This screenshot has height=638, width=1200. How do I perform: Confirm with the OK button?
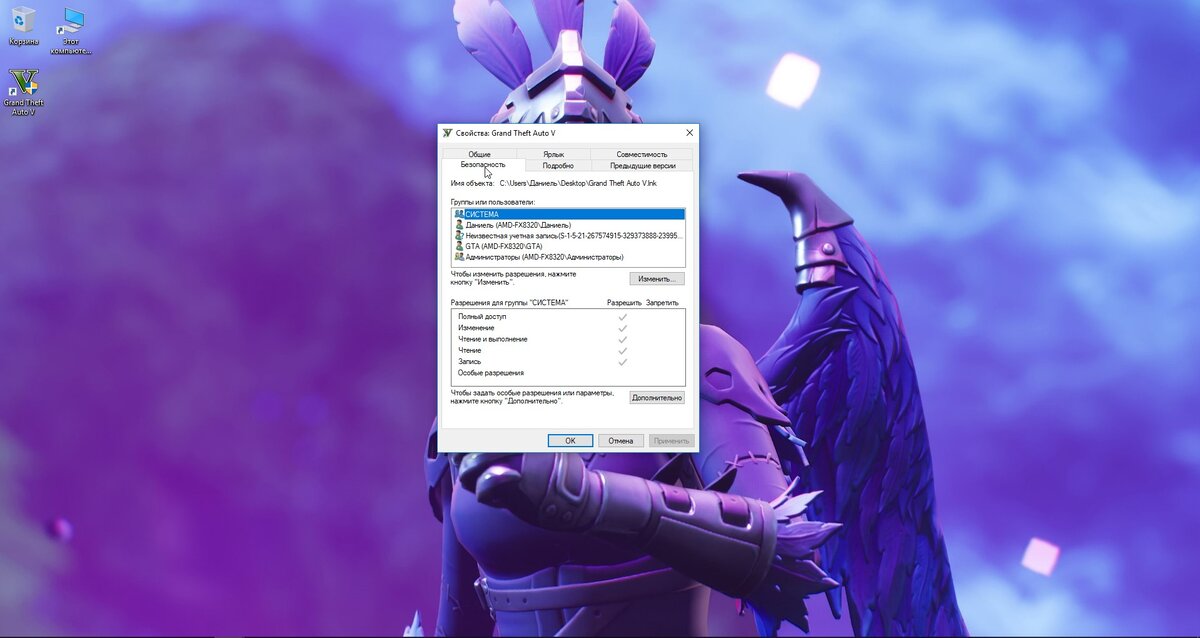point(570,440)
